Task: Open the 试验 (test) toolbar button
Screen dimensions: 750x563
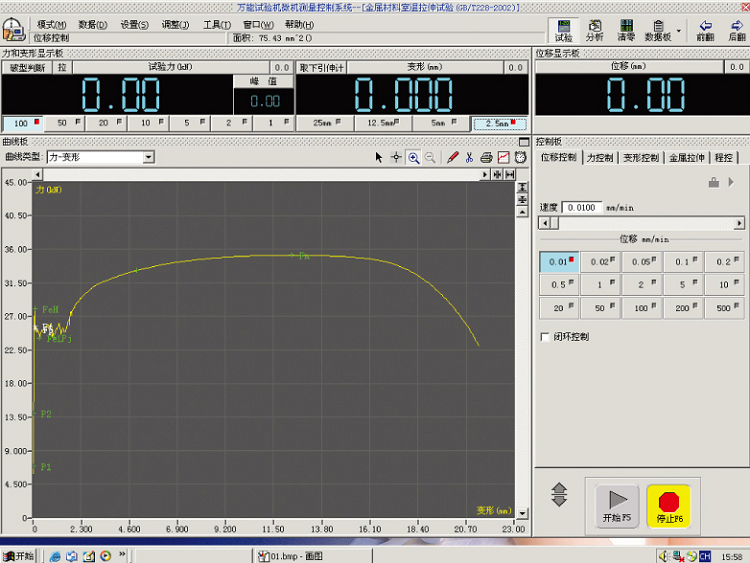Action: [563, 30]
